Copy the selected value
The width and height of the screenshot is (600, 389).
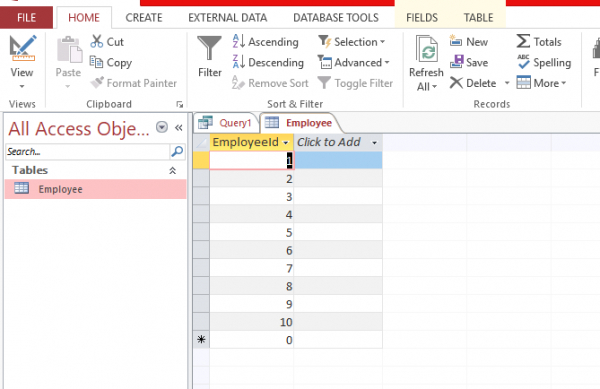(x=111, y=62)
